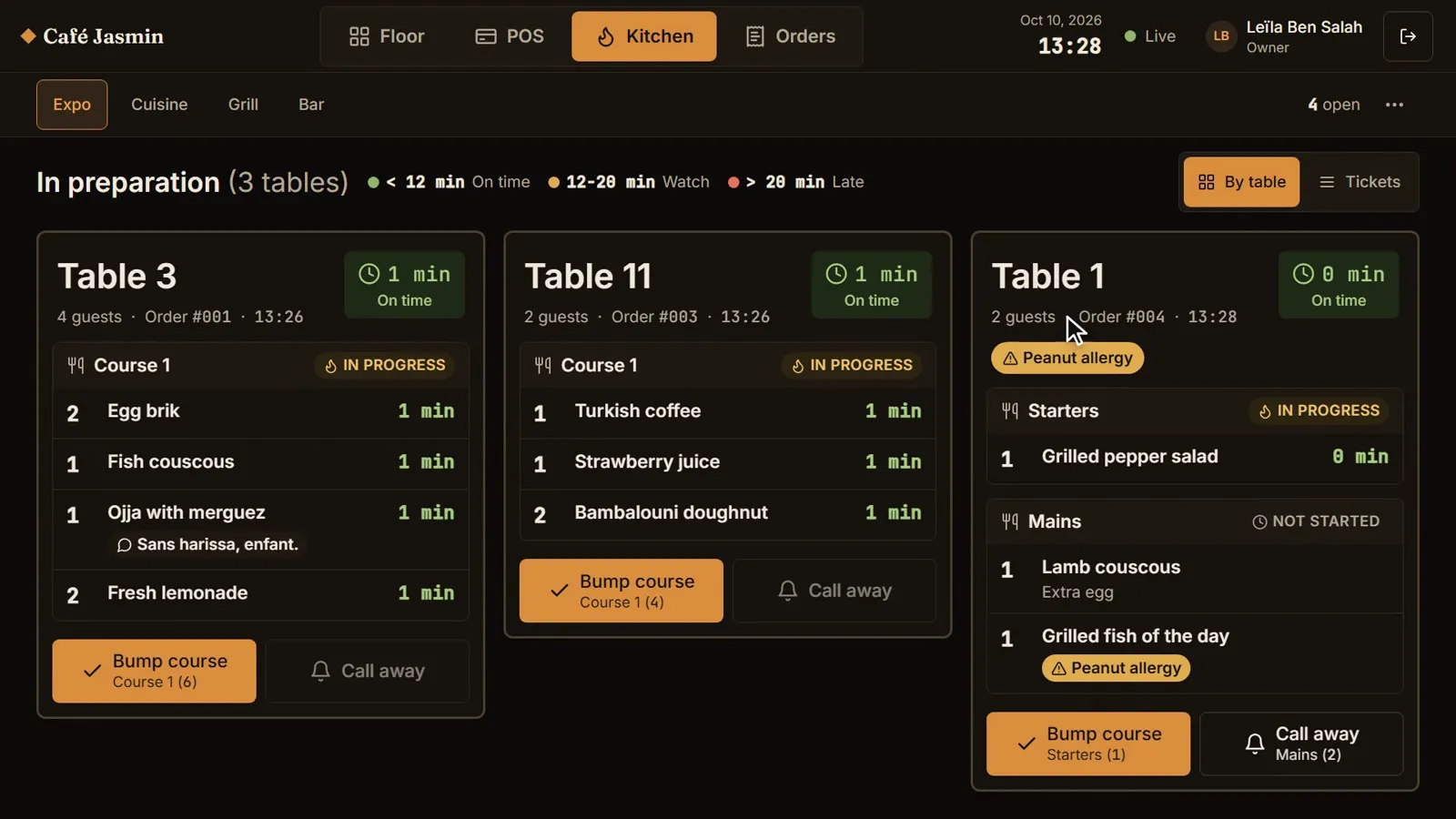Toggle the By table view
Image resolution: width=1456 pixels, height=819 pixels.
point(1241,182)
